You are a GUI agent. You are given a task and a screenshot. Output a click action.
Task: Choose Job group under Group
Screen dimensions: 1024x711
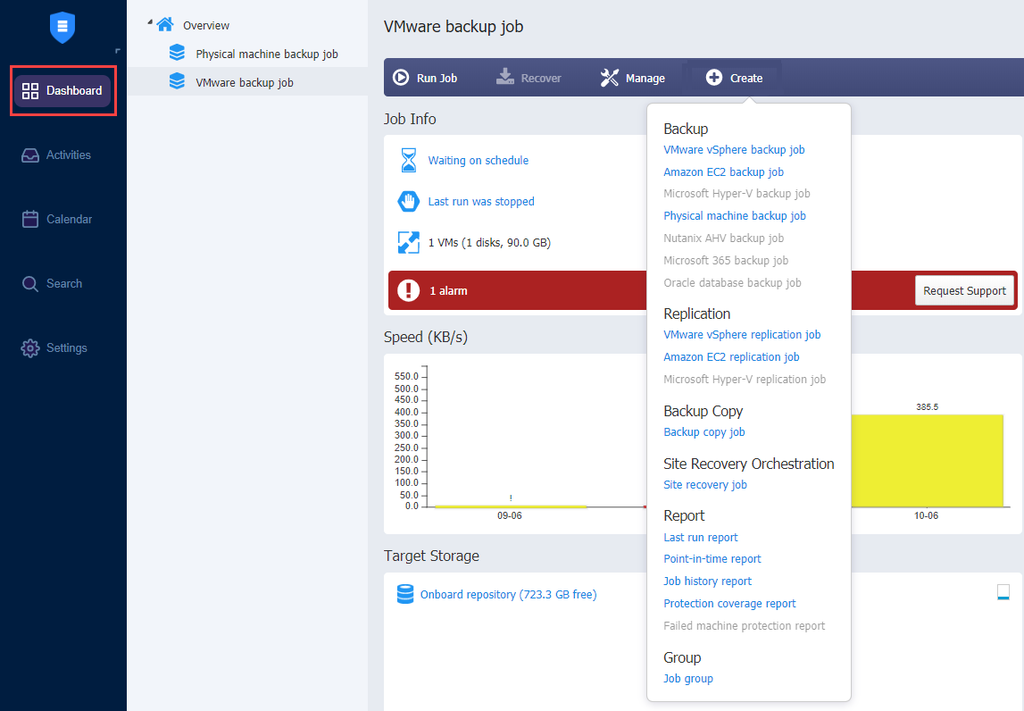coord(688,678)
